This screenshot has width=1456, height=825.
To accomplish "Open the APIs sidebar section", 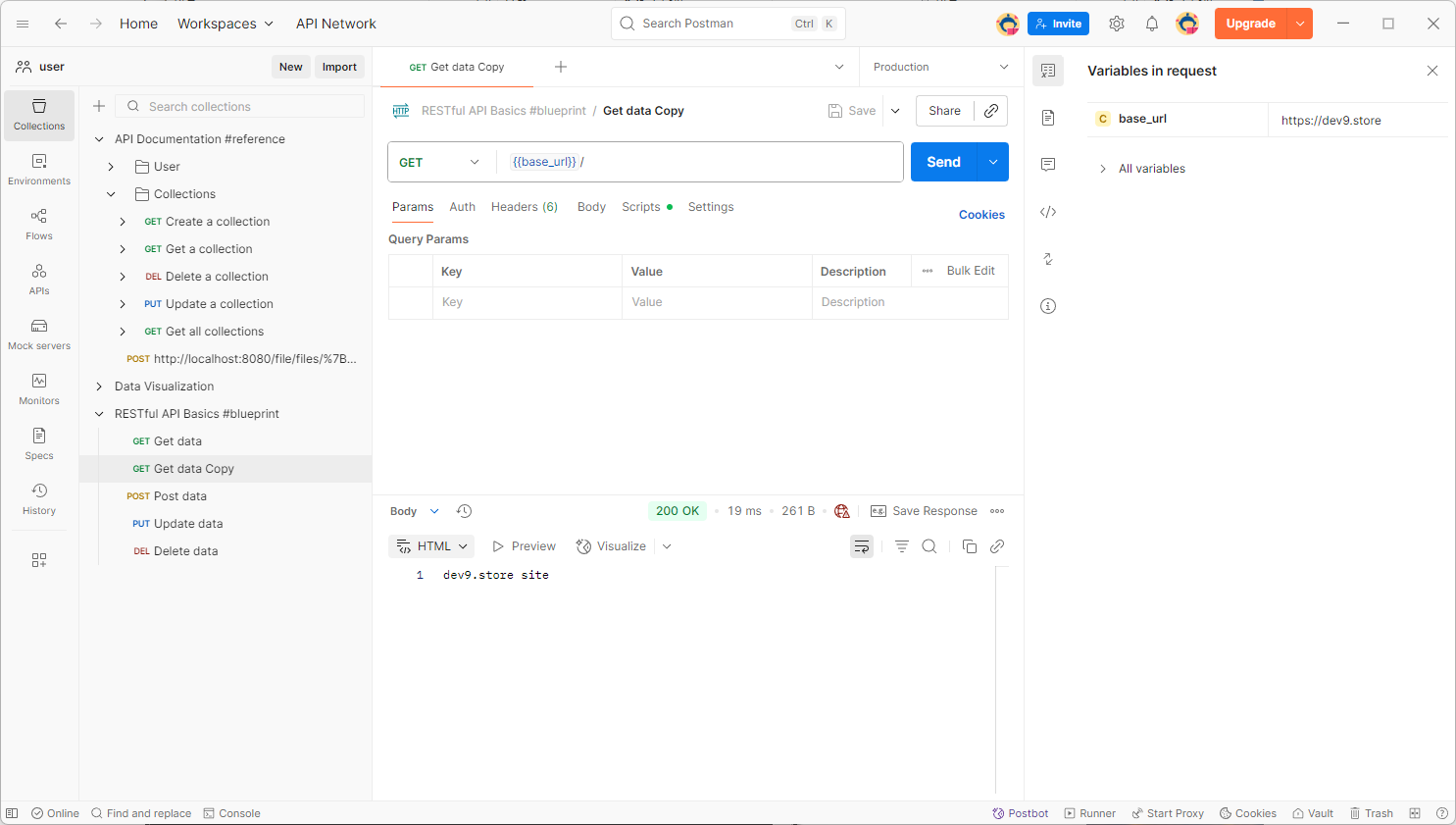I will [x=39, y=280].
